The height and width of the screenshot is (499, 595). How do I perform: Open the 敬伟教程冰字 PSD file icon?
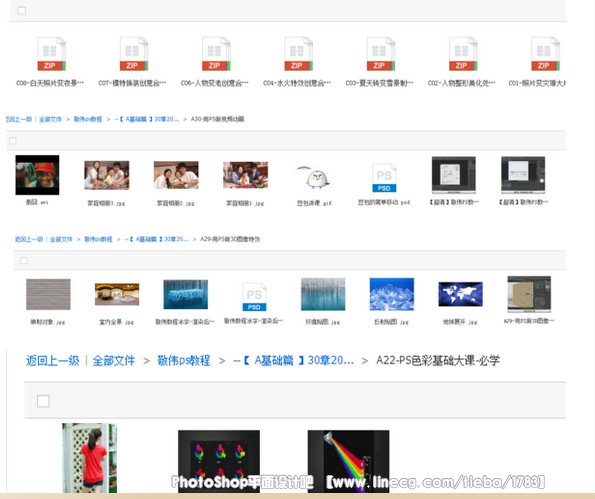[x=254, y=297]
